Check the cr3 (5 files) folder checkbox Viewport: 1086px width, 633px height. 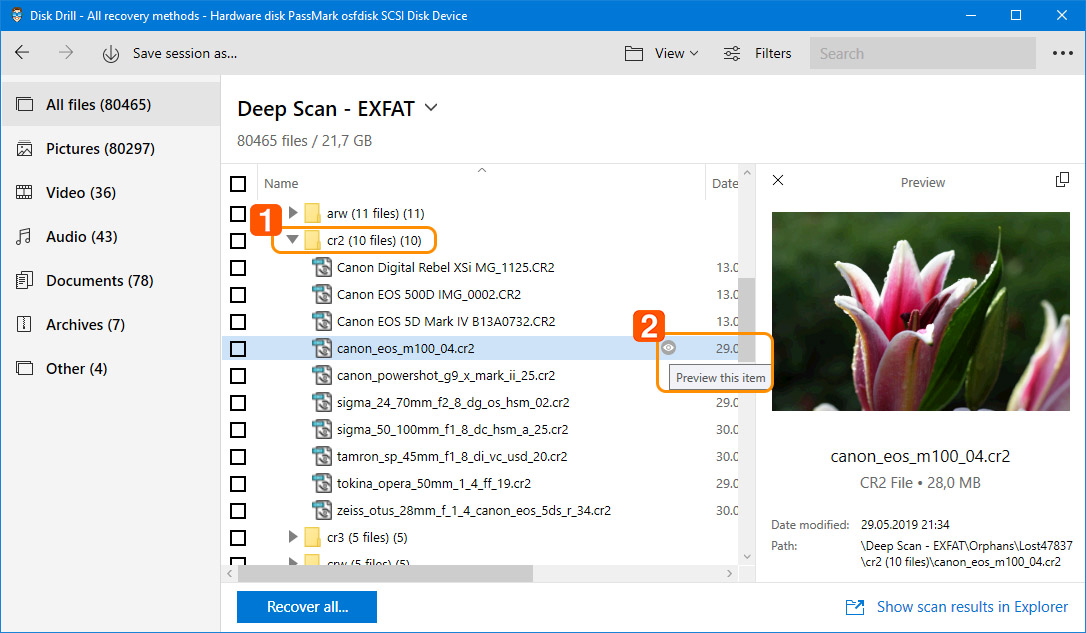[238, 537]
